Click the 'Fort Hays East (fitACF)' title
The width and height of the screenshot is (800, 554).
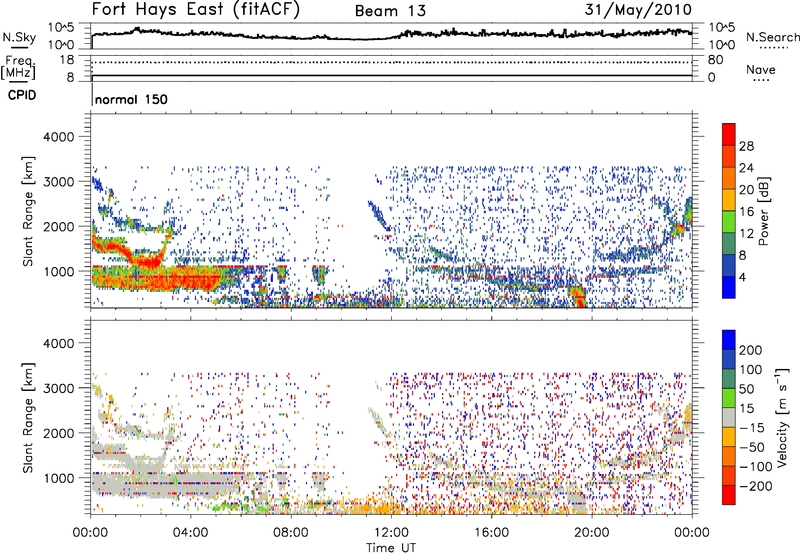pyautogui.click(x=196, y=9)
